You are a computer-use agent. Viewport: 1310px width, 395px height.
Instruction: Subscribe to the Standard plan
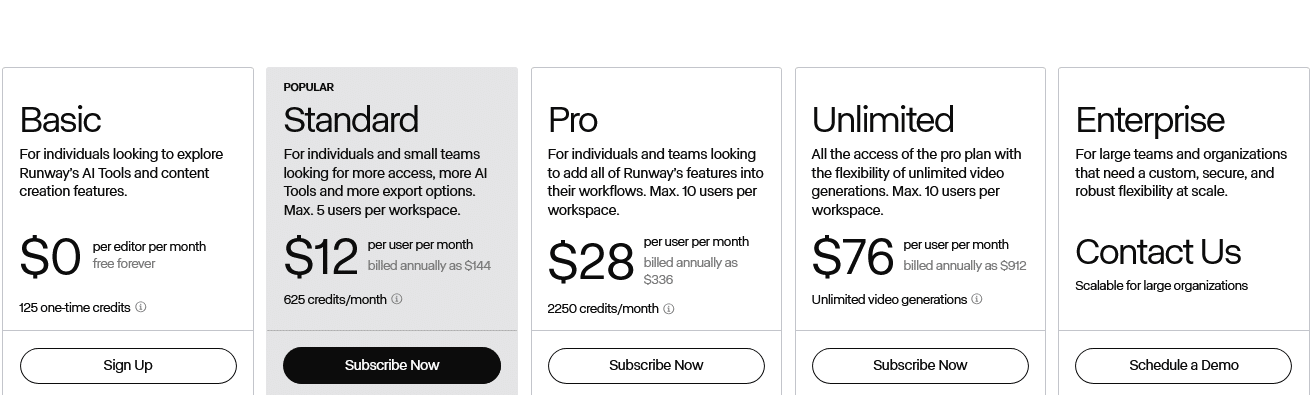tap(392, 365)
